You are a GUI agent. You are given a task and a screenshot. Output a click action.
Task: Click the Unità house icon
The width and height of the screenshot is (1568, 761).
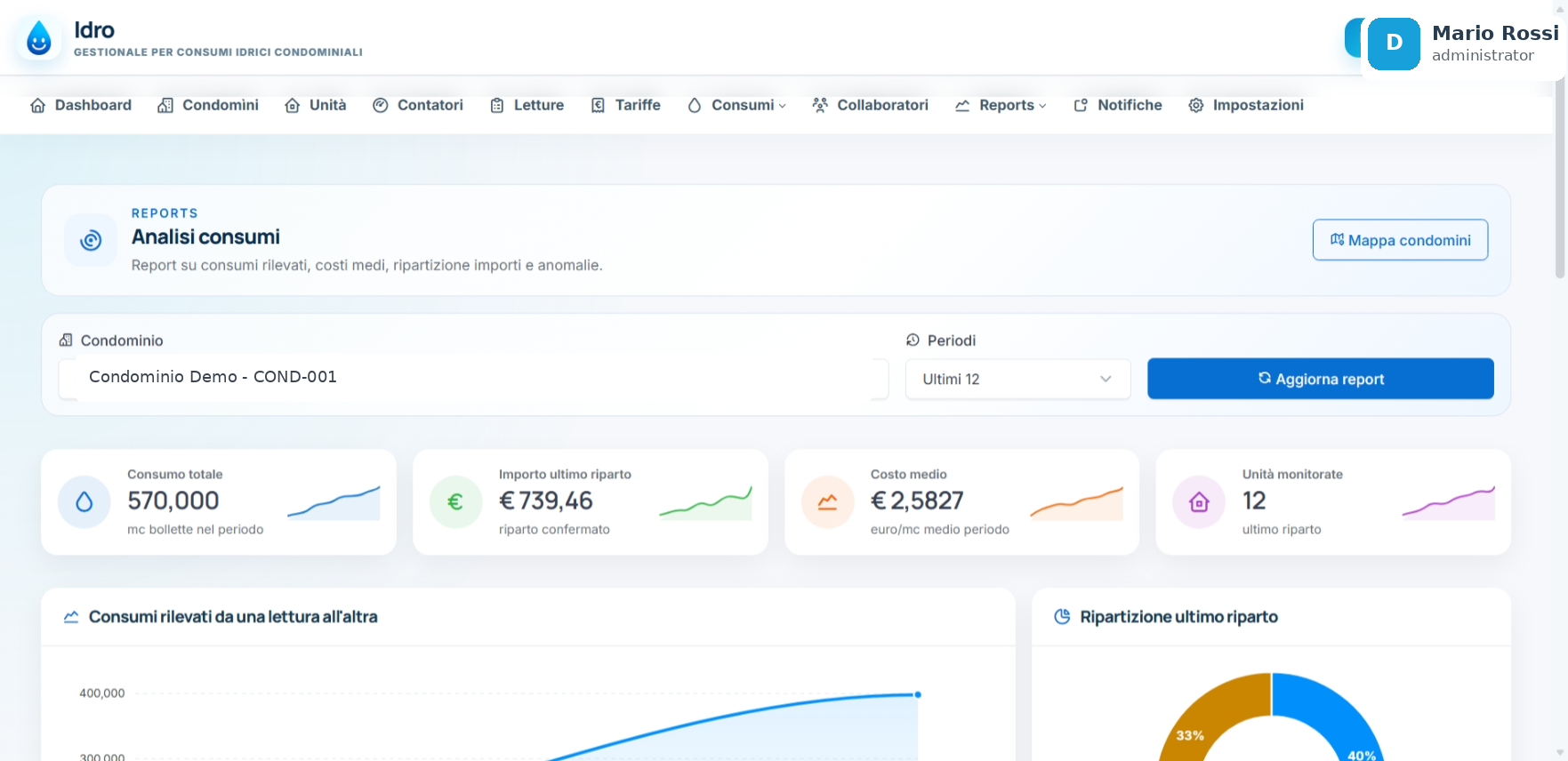click(x=293, y=105)
